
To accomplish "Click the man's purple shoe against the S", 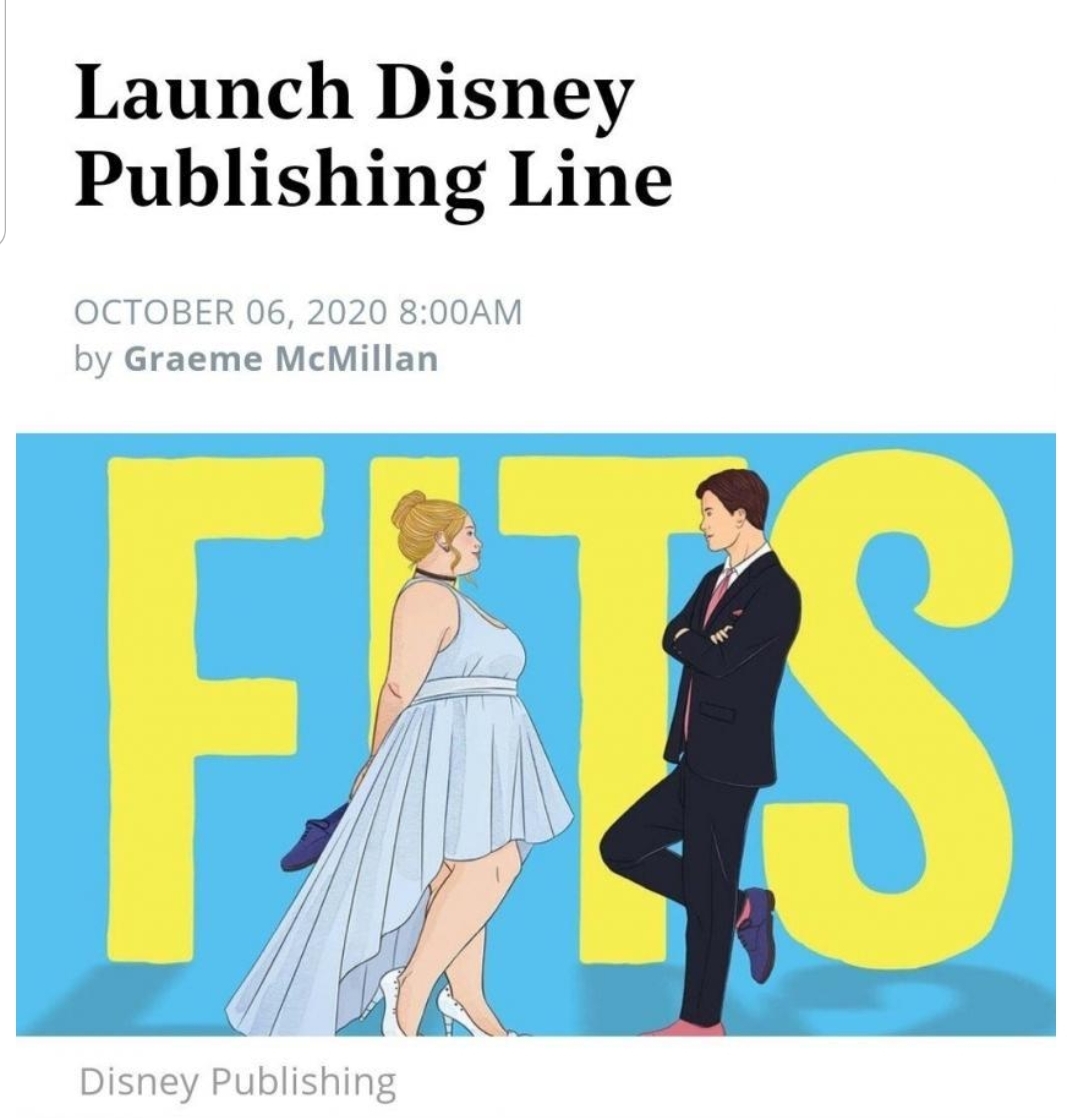I will coord(756,934).
